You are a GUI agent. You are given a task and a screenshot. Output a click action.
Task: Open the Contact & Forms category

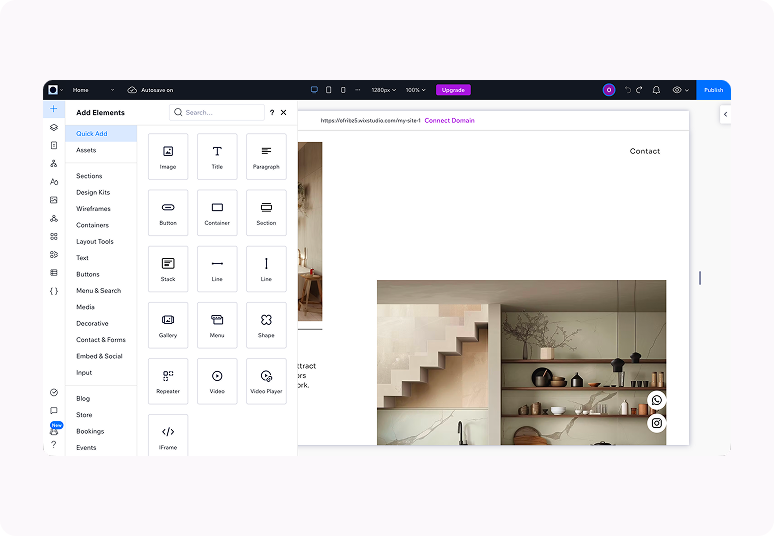tap(101, 340)
